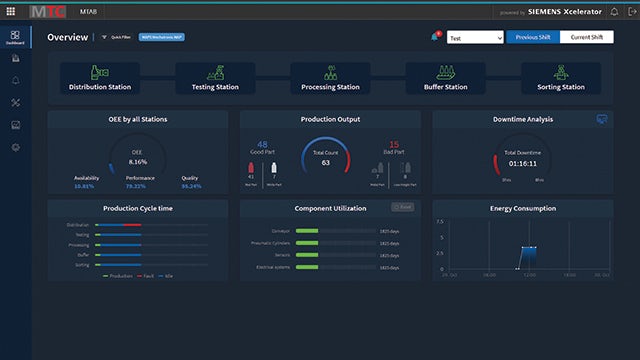Click the white part bottle icon

pos(274,167)
